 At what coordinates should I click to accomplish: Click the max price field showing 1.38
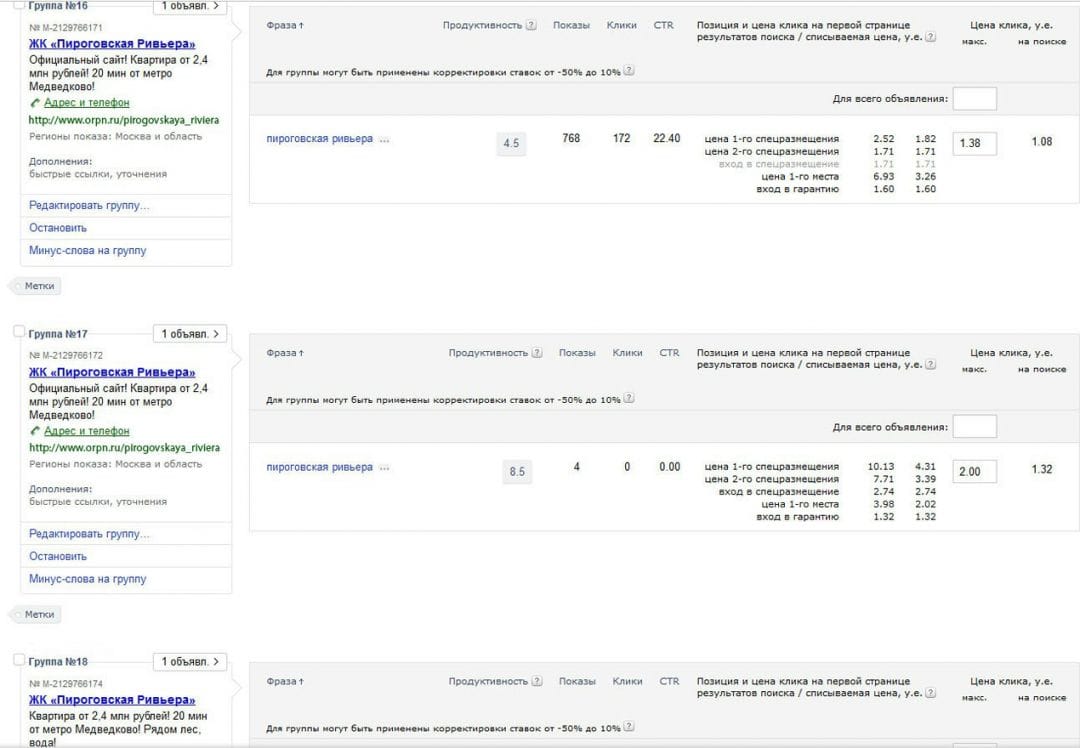[975, 143]
